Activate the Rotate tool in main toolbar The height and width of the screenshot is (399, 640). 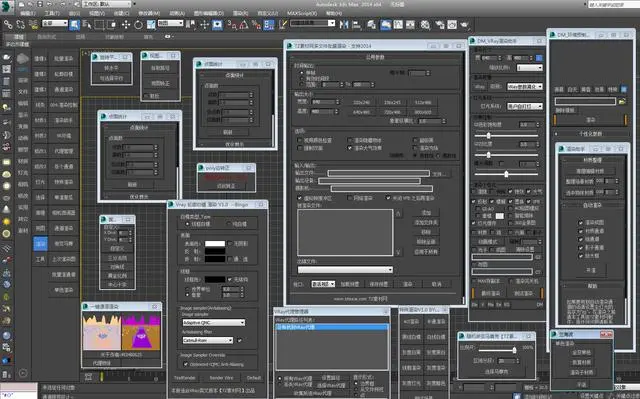tap(139, 25)
